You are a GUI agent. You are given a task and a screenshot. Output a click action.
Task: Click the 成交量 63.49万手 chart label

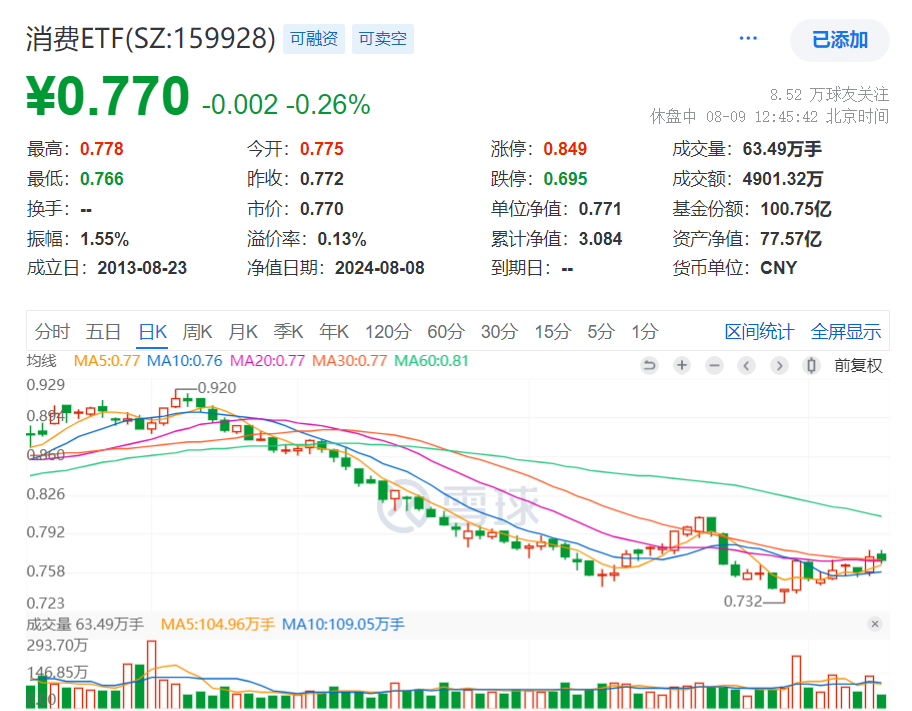pos(85,624)
